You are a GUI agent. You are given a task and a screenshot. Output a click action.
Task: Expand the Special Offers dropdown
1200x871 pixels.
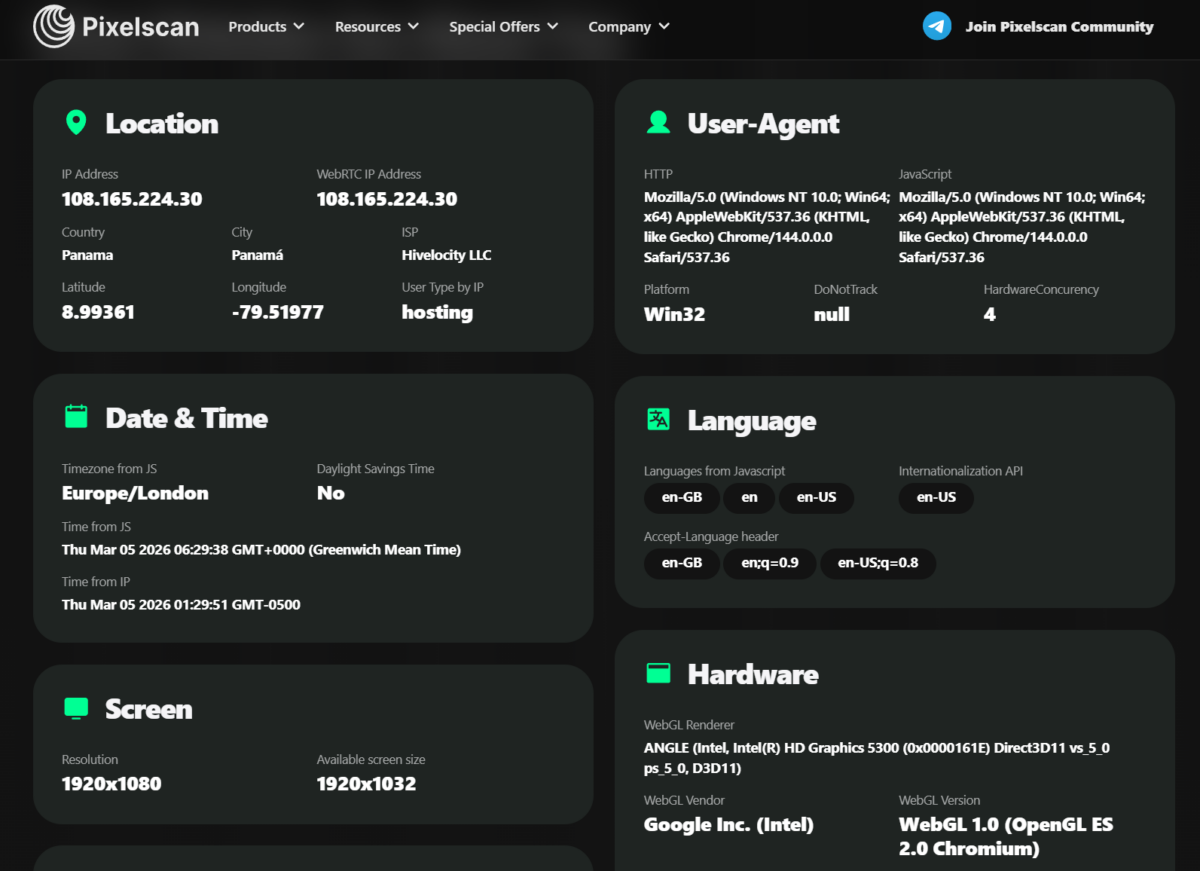coord(503,27)
